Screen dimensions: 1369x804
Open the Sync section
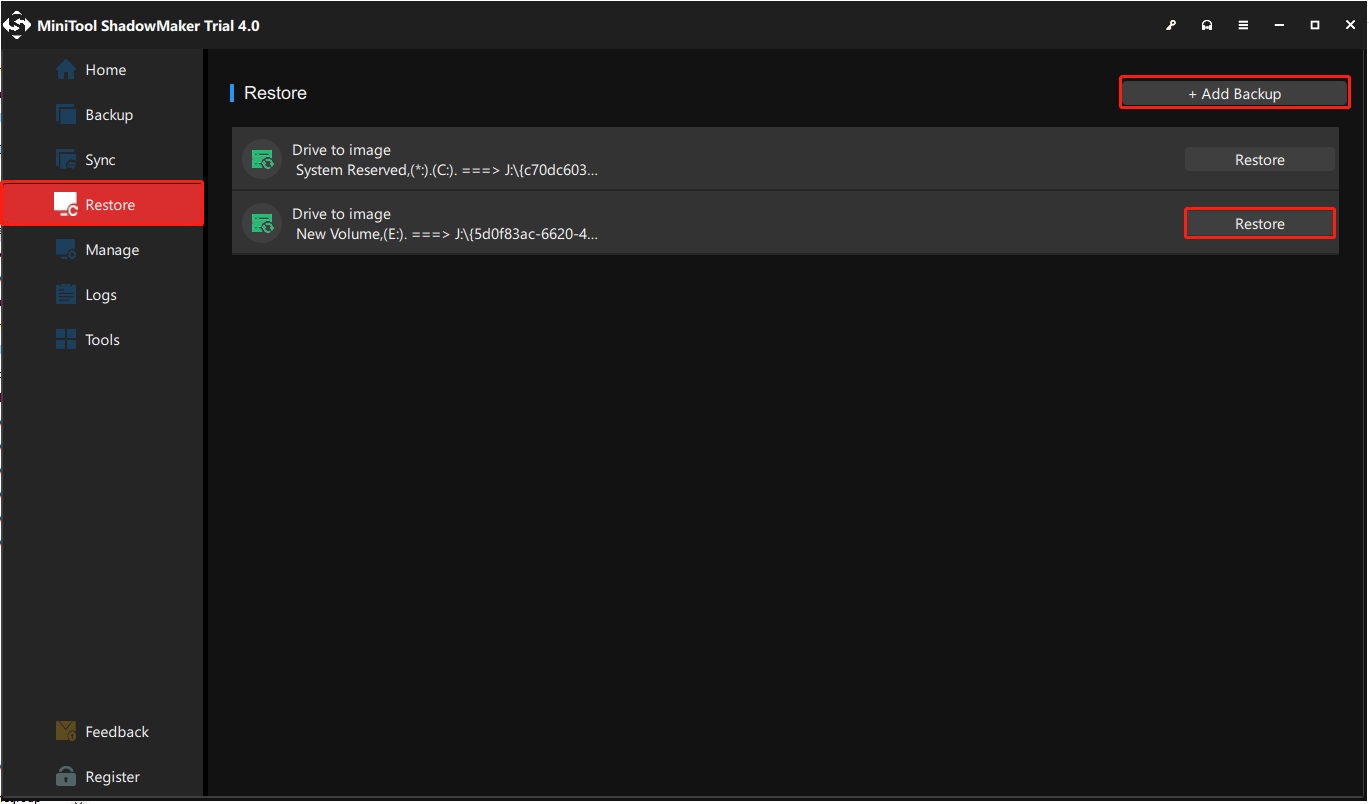click(x=100, y=160)
